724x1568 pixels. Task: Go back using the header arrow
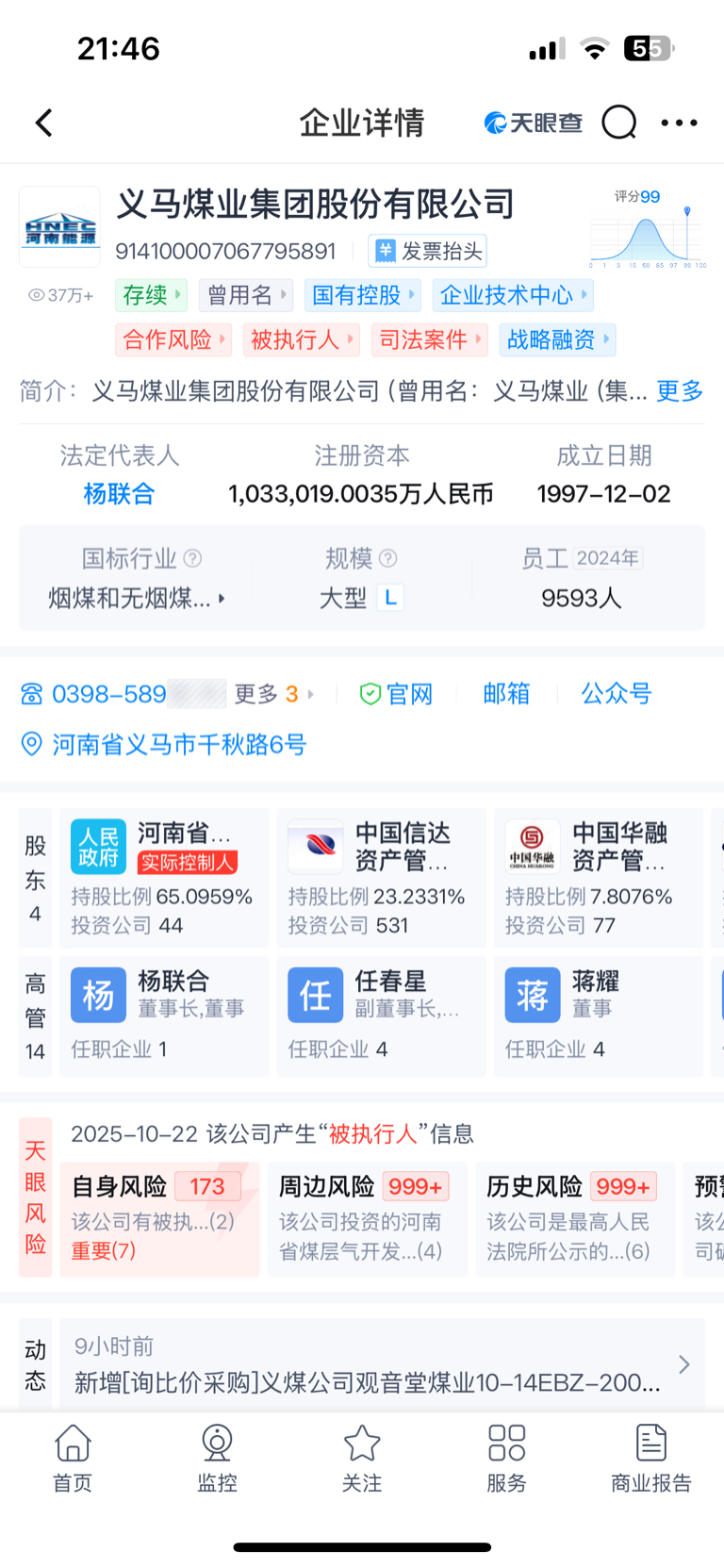pos(43,123)
